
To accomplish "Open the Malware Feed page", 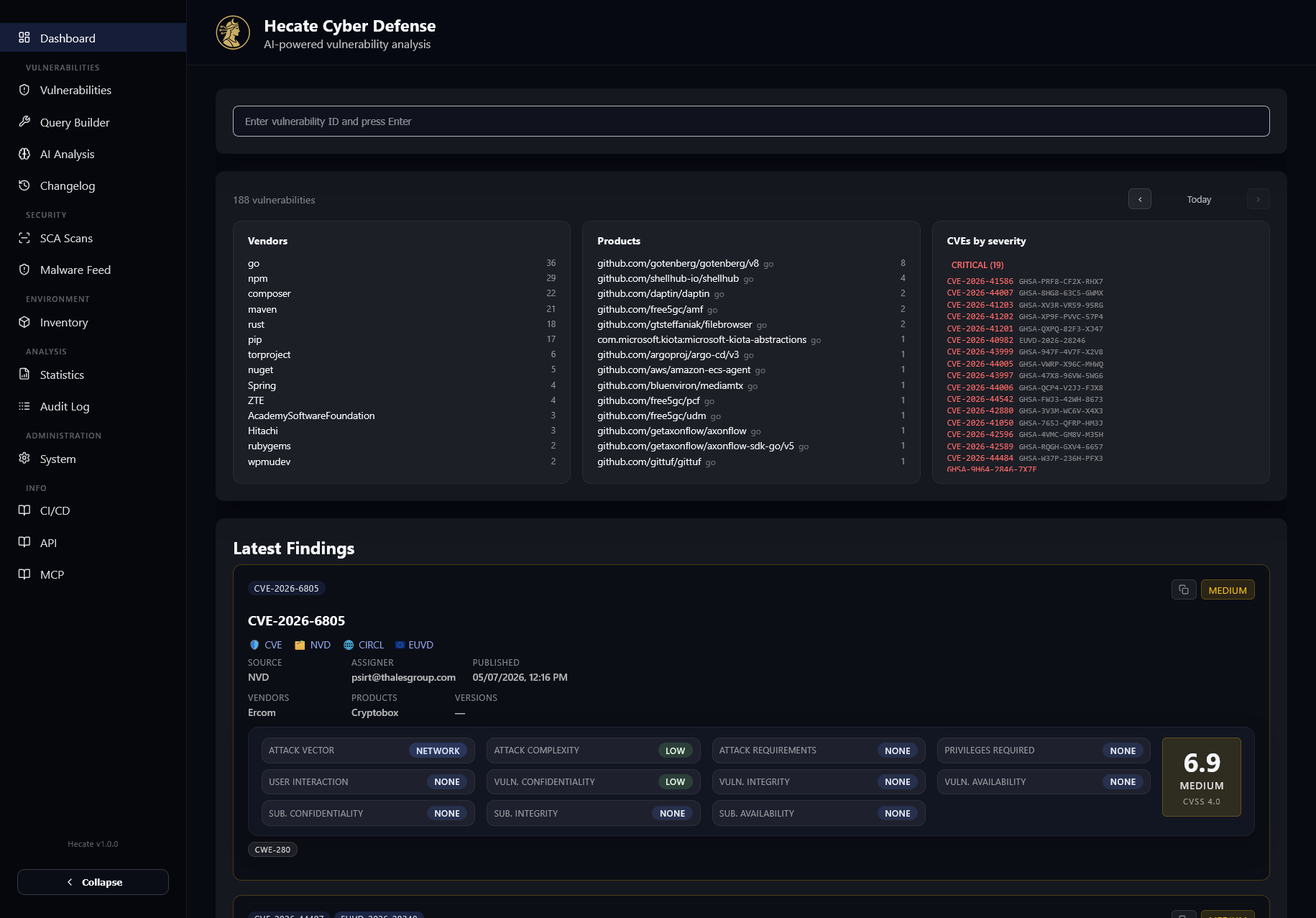I will (93, 270).
